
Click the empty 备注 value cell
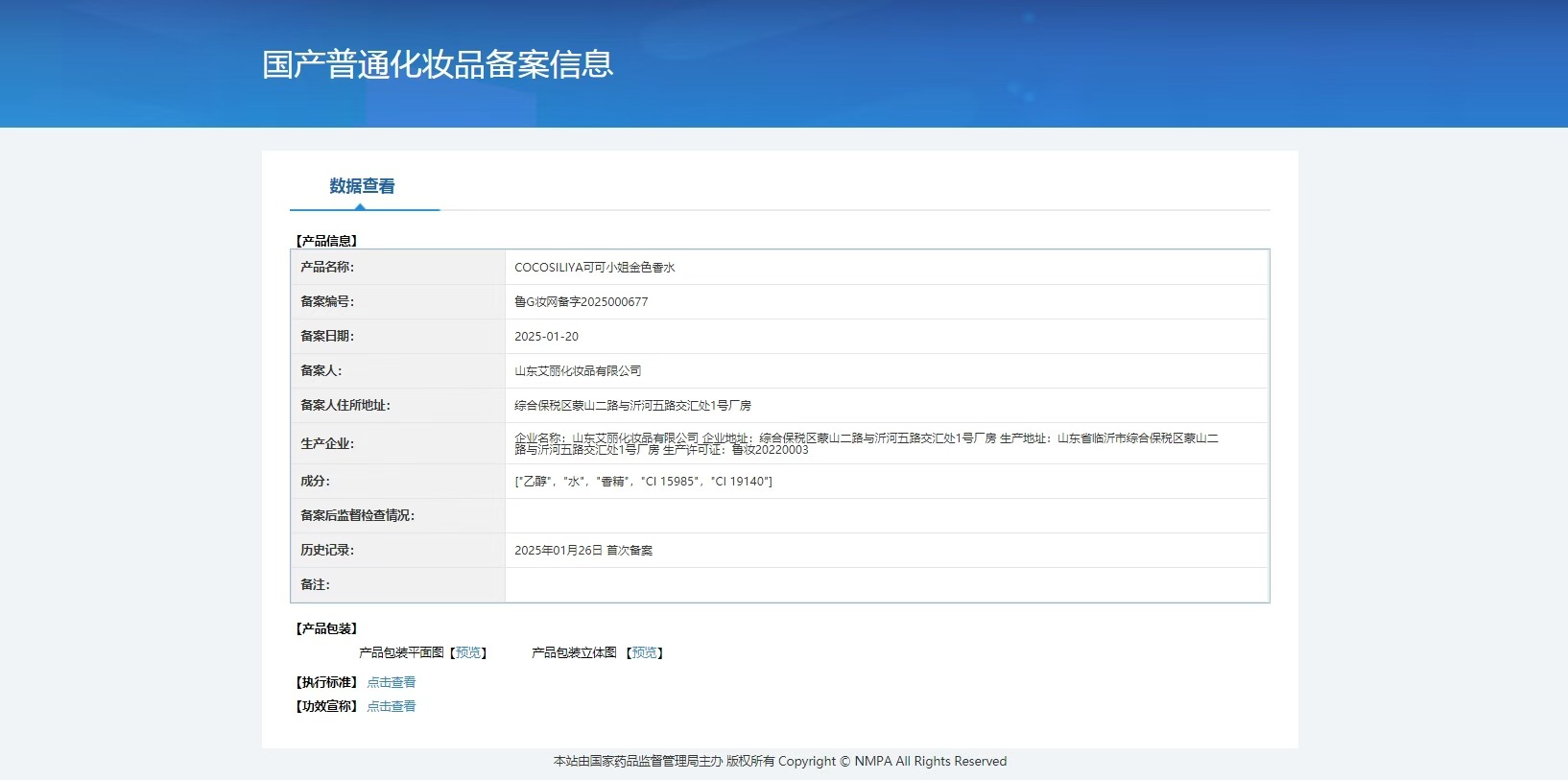[886, 585]
